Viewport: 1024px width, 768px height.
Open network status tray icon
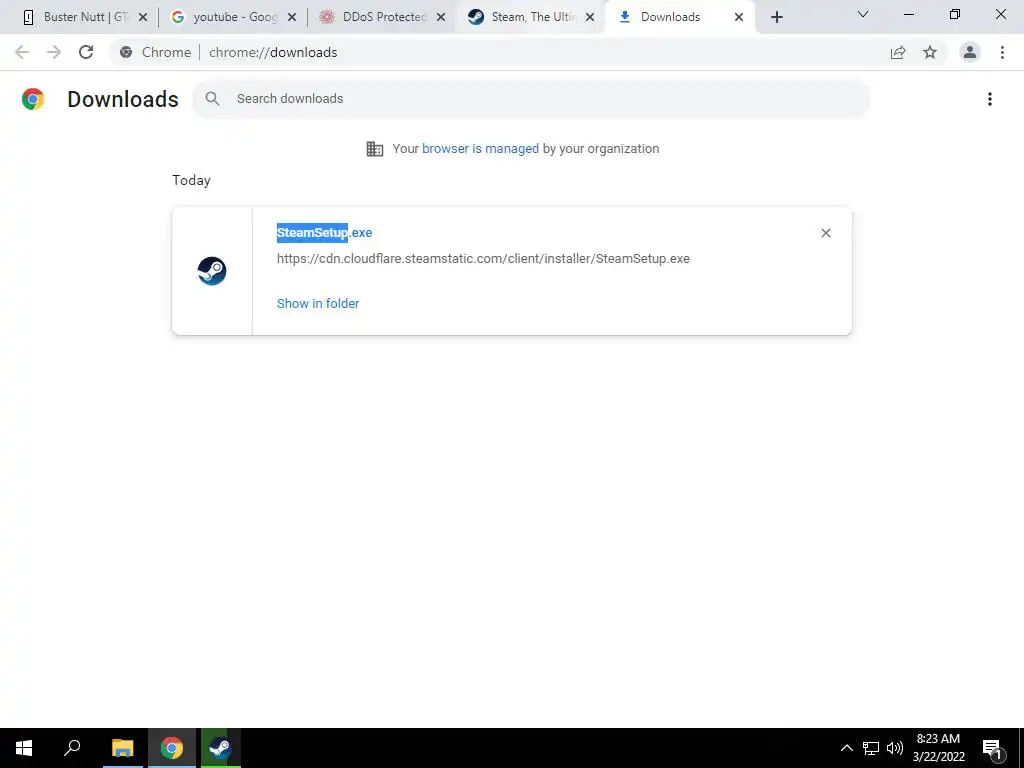871,748
